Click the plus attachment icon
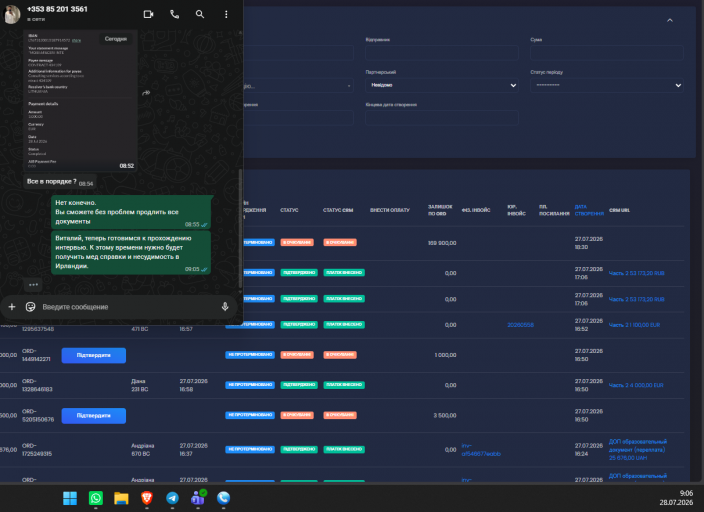The height and width of the screenshot is (512, 704). click(x=12, y=307)
